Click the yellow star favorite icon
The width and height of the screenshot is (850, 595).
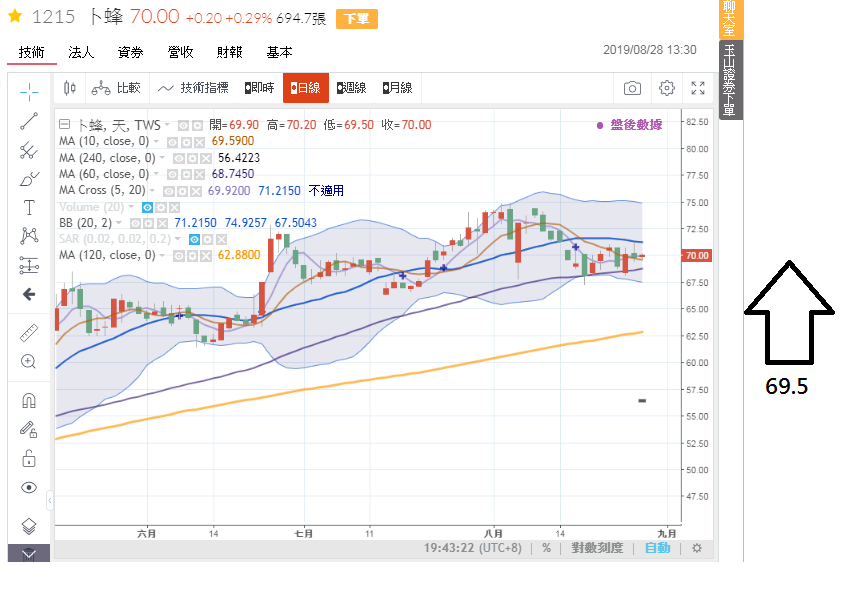pos(15,16)
